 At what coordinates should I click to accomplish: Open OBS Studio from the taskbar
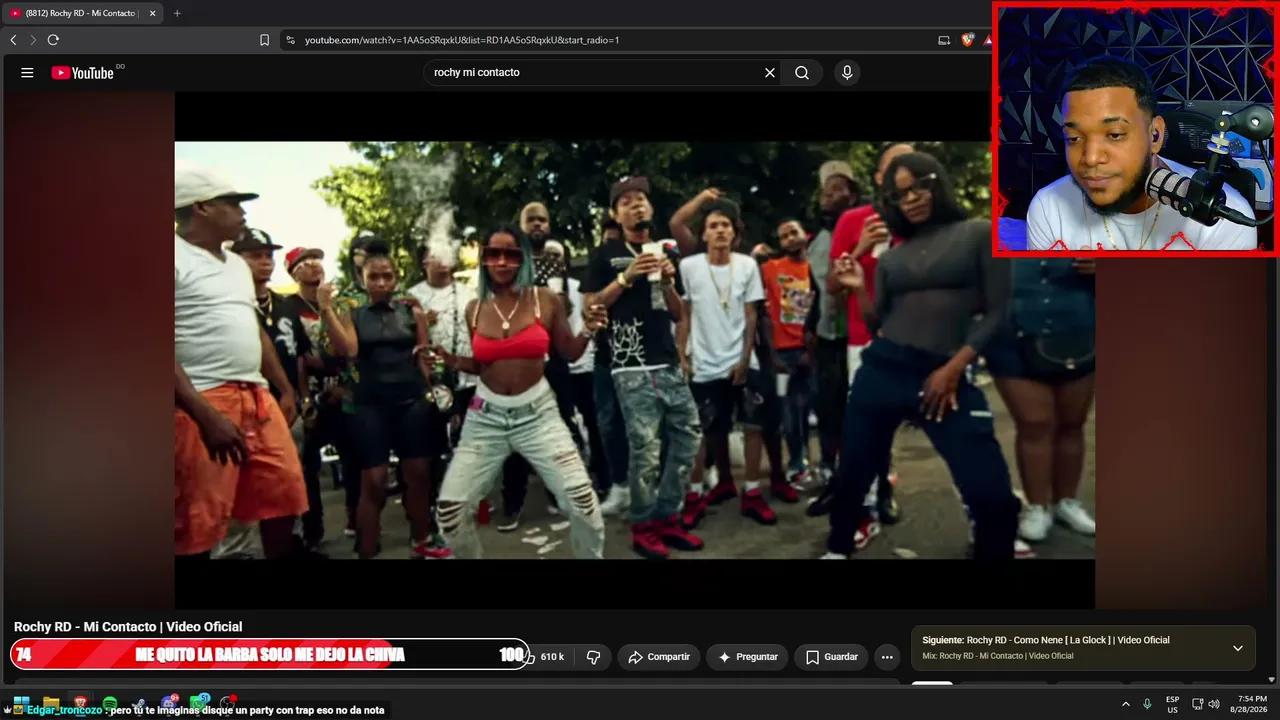click(x=229, y=703)
